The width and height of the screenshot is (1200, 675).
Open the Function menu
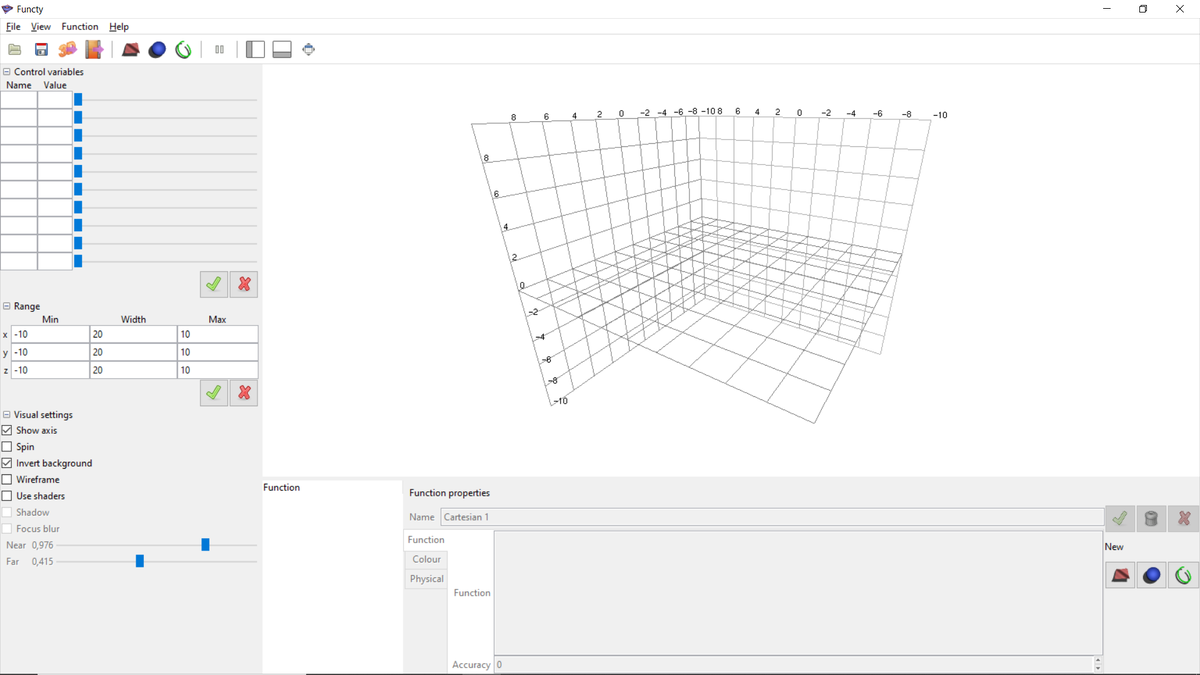80,27
